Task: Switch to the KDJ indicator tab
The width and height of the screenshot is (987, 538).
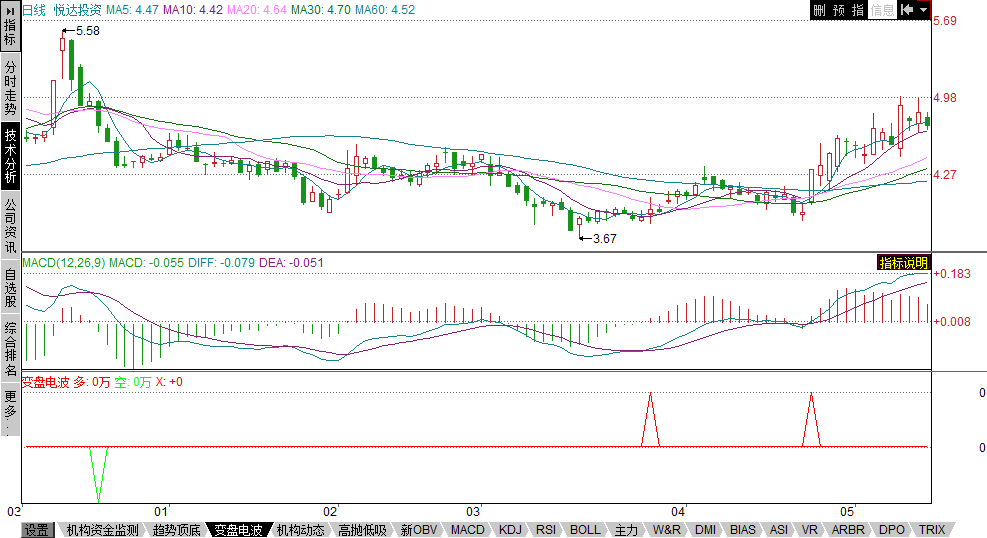Action: tap(510, 530)
